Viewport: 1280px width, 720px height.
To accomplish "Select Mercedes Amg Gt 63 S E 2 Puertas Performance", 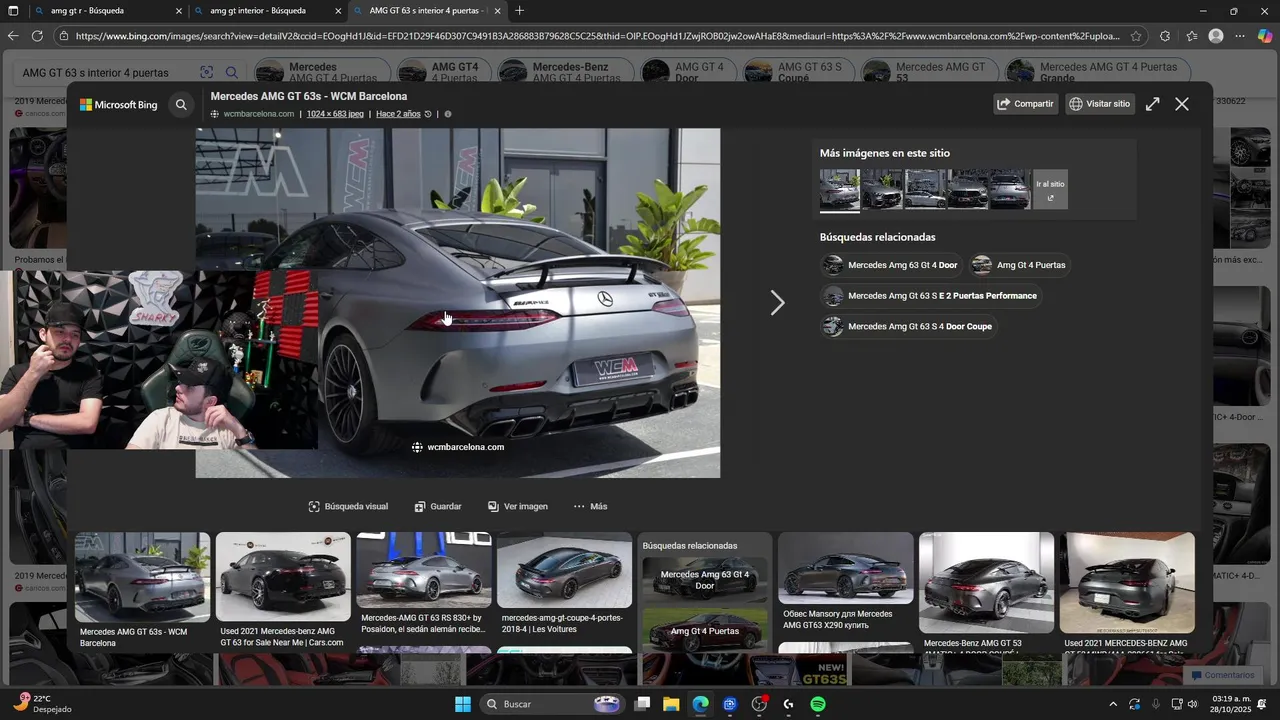I will 931,296.
